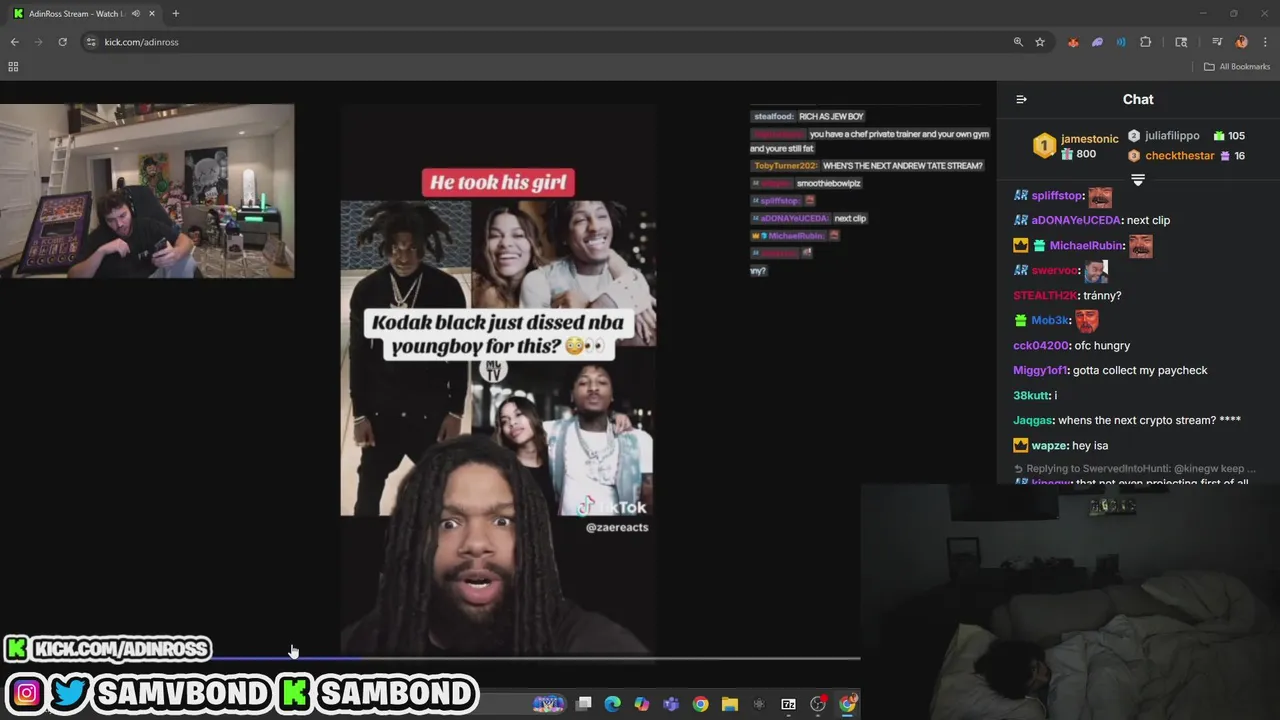This screenshot has width=1280, height=720.
Task: Go forward using browser forward arrow
Action: point(38,42)
